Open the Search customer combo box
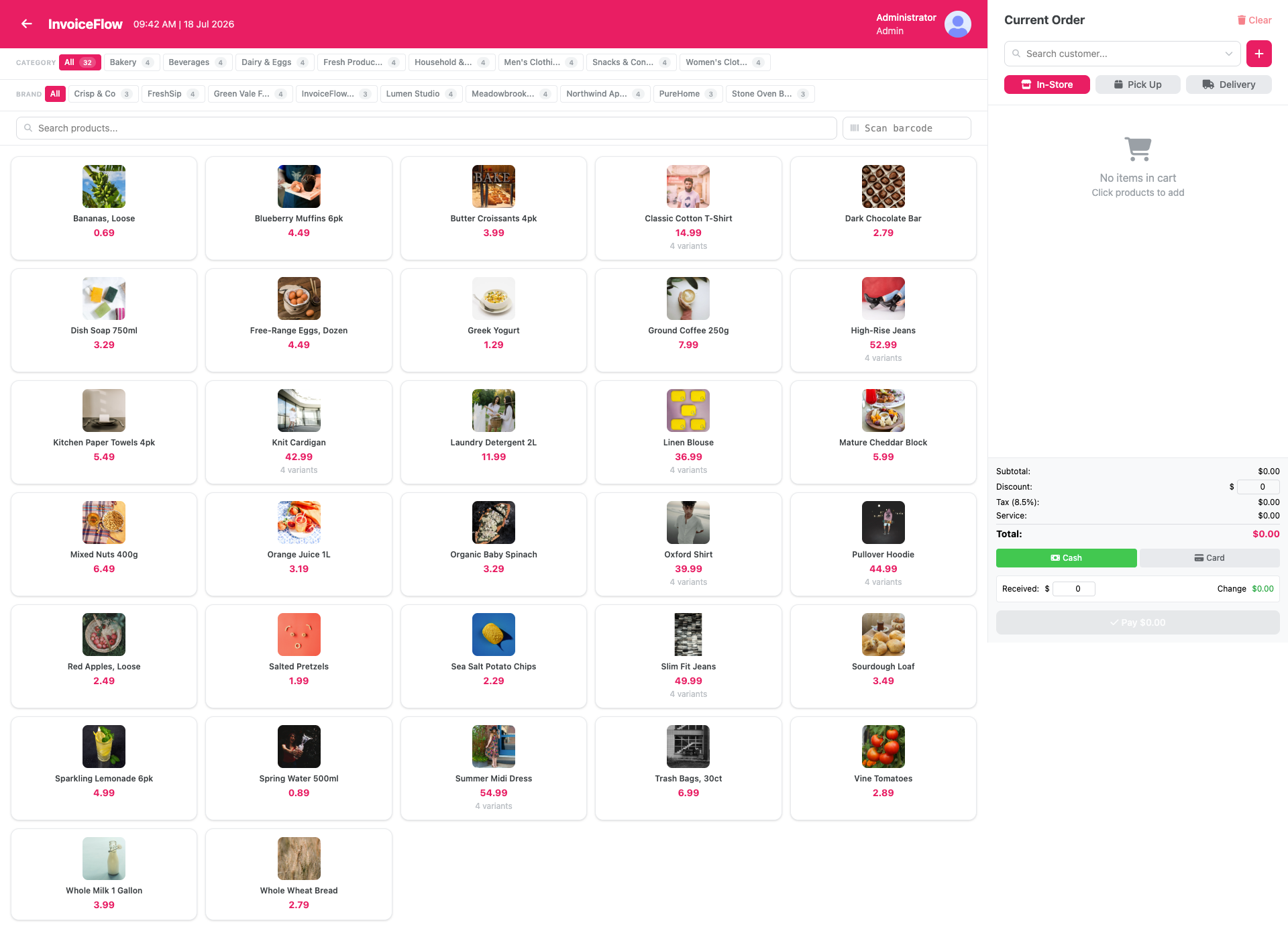This screenshot has width=1288, height=931. [x=1122, y=54]
